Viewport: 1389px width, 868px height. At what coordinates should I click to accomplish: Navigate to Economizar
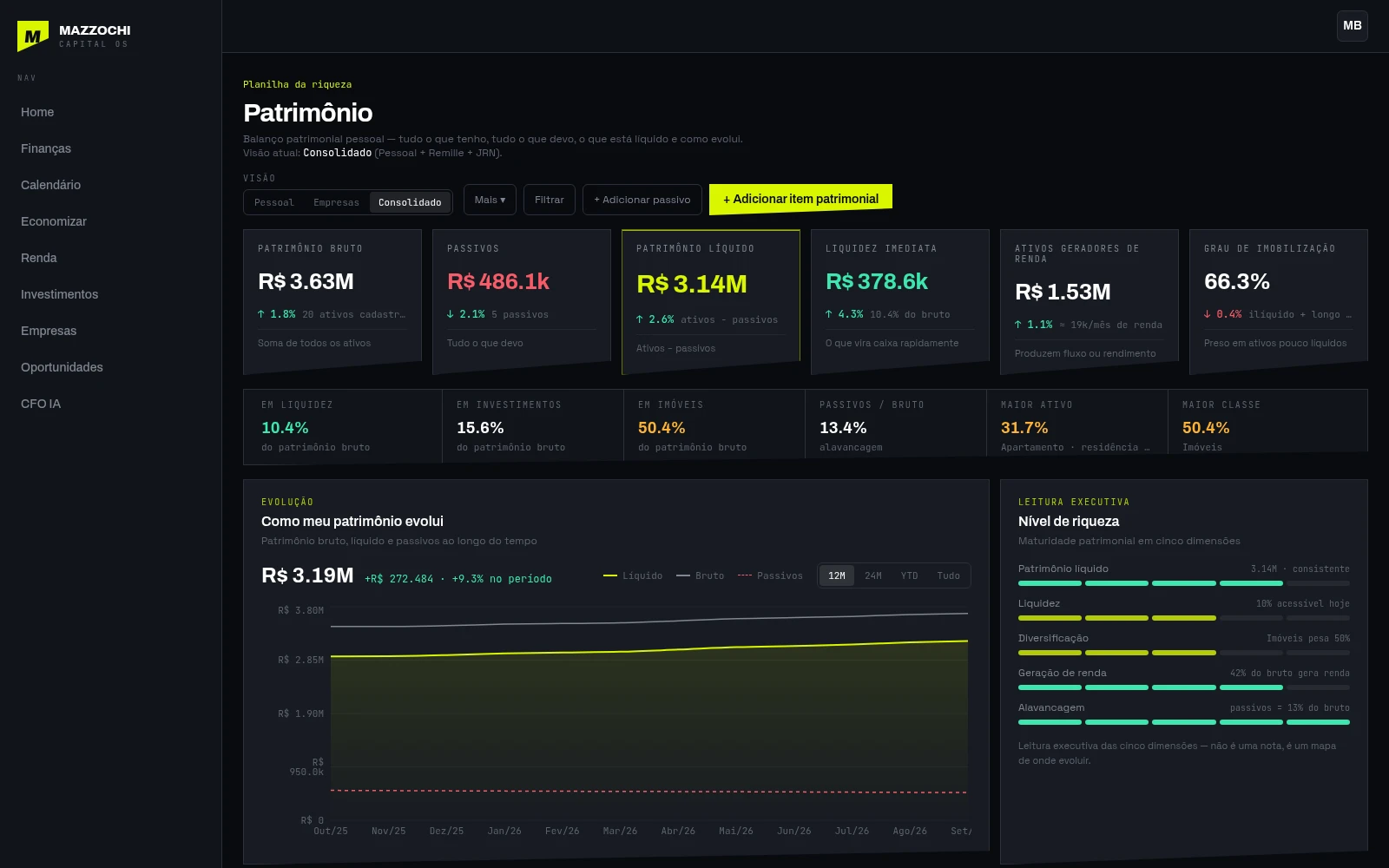click(54, 221)
